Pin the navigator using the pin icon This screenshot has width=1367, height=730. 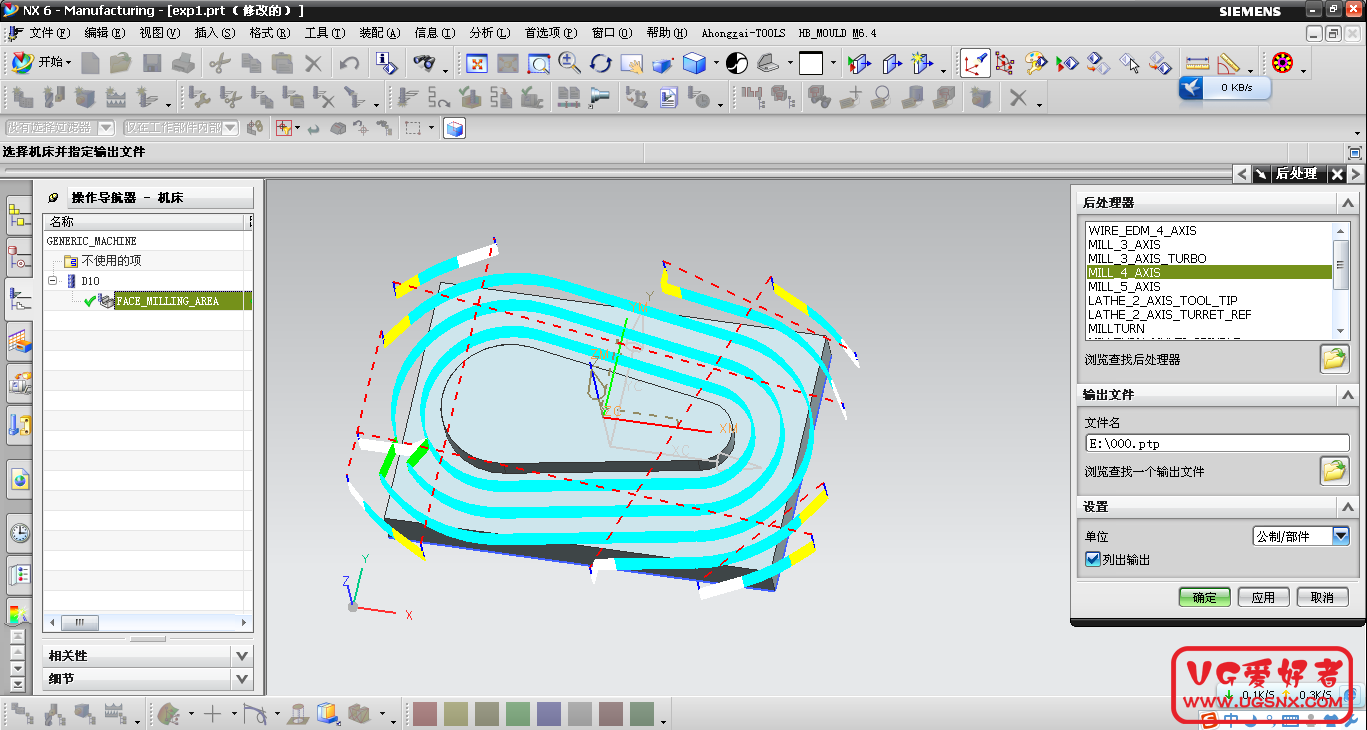[x=53, y=198]
